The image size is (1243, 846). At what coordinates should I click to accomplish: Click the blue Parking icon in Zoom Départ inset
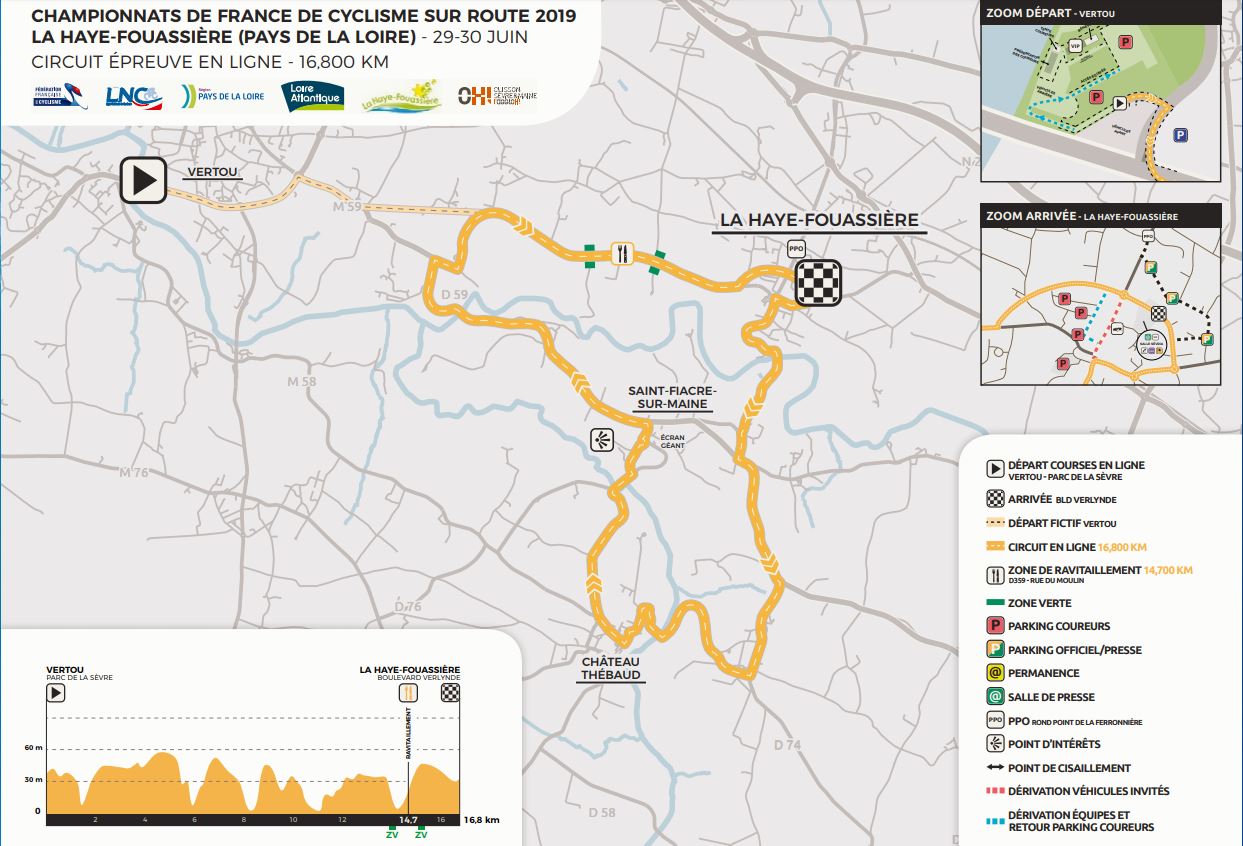[1181, 136]
